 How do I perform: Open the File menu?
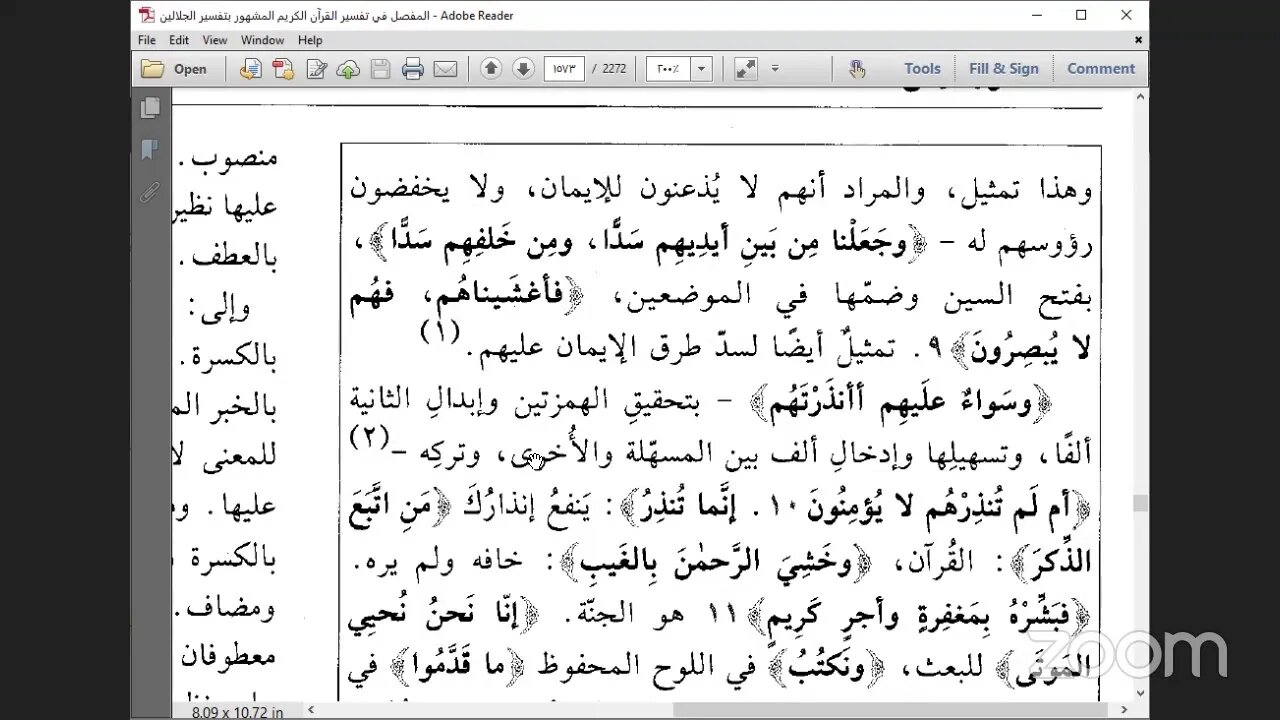point(147,40)
